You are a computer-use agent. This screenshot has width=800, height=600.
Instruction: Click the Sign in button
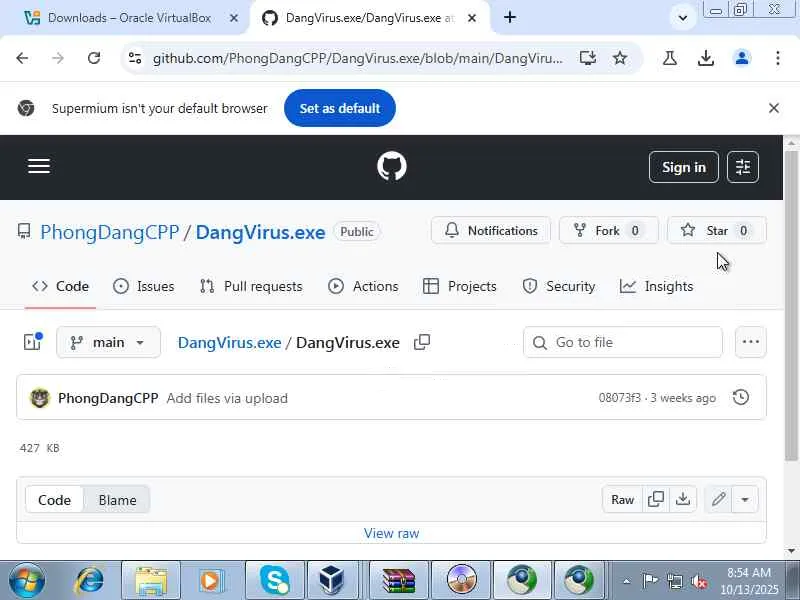click(x=683, y=167)
